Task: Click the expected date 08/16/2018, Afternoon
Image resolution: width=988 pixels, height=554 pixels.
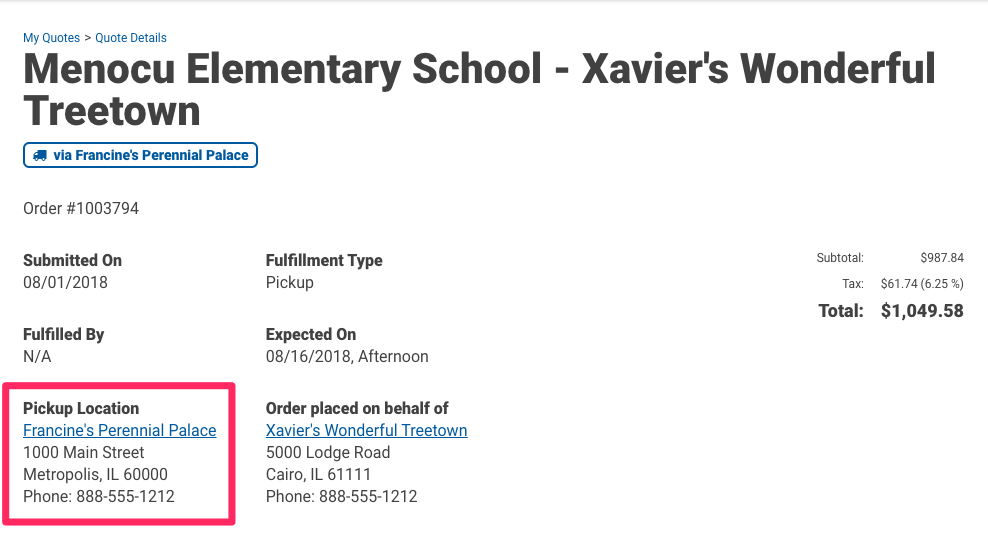Action: tap(347, 357)
